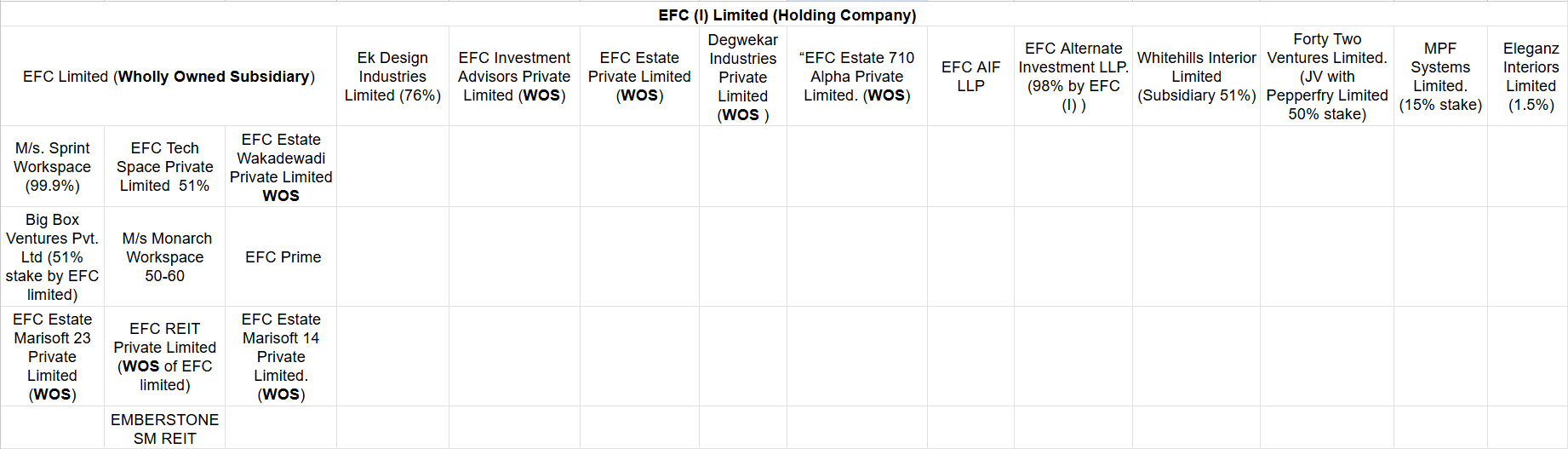
Task: Select the Ek Design Industries Limited cell
Action: click(x=392, y=77)
